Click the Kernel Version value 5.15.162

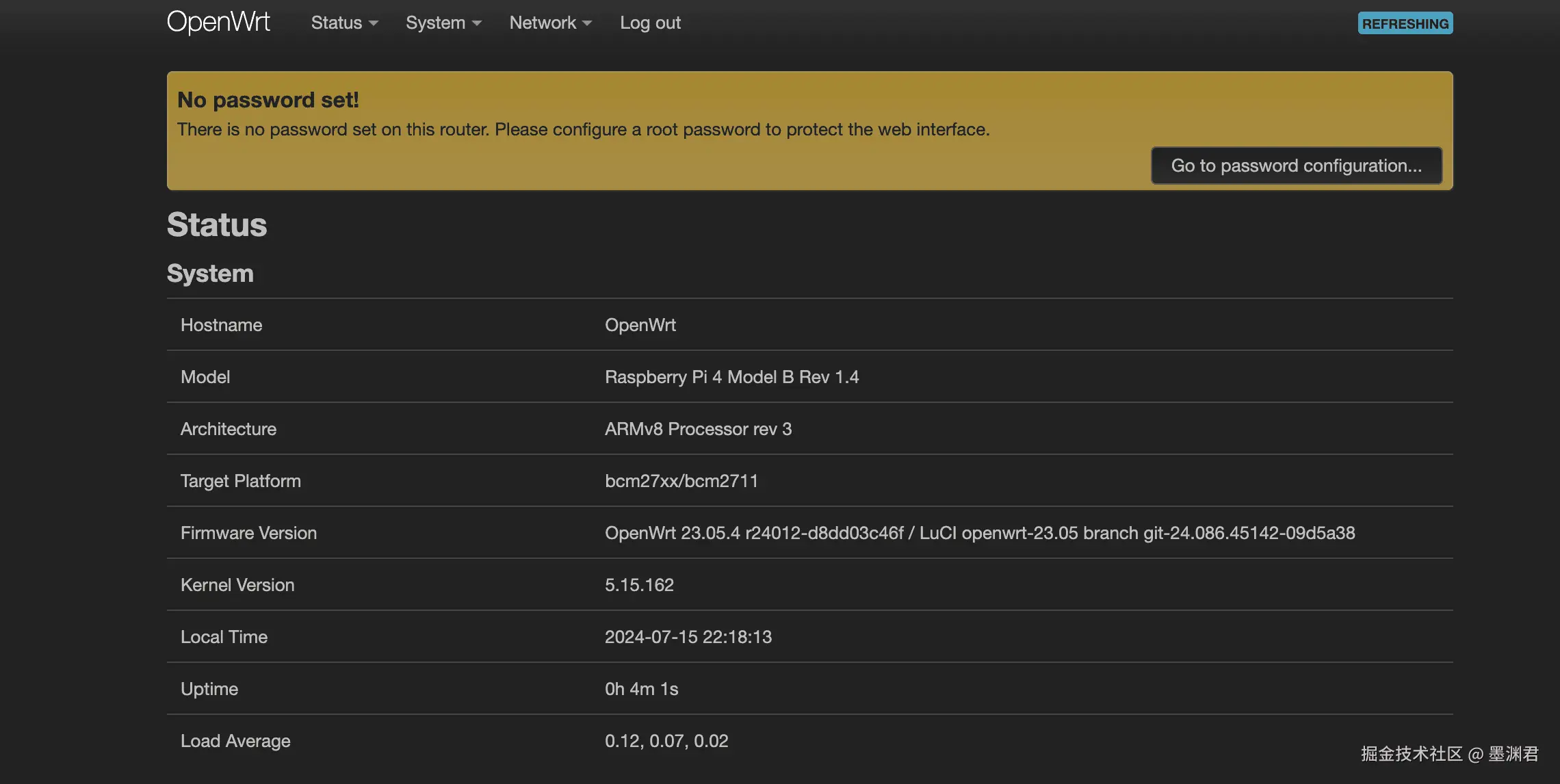(639, 585)
